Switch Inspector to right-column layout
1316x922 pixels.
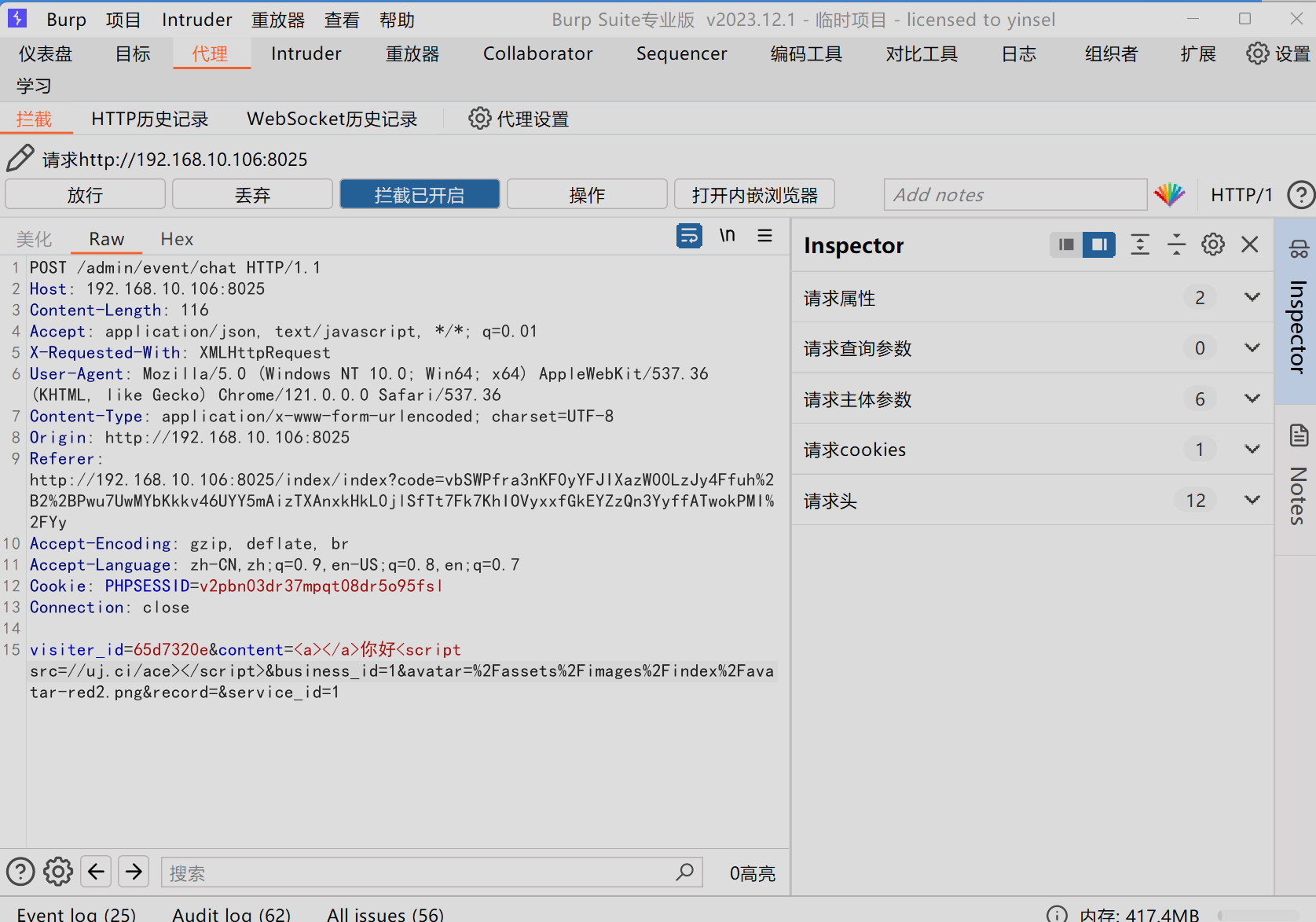(1099, 244)
